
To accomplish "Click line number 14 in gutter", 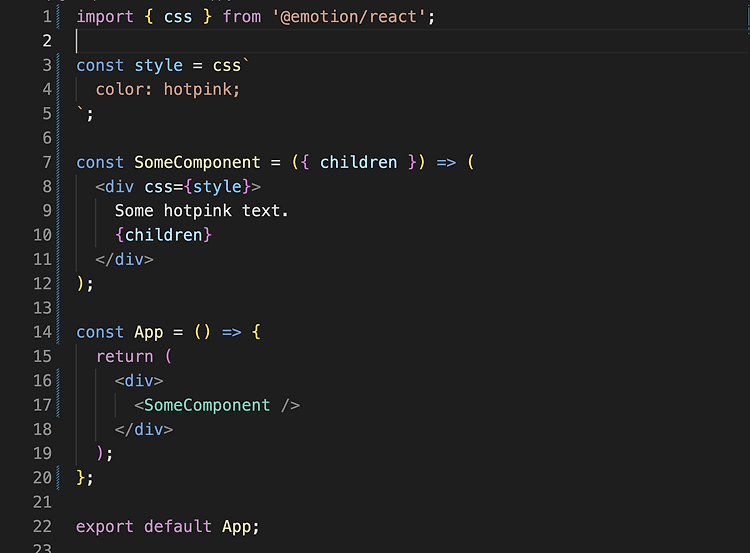I will [42, 332].
